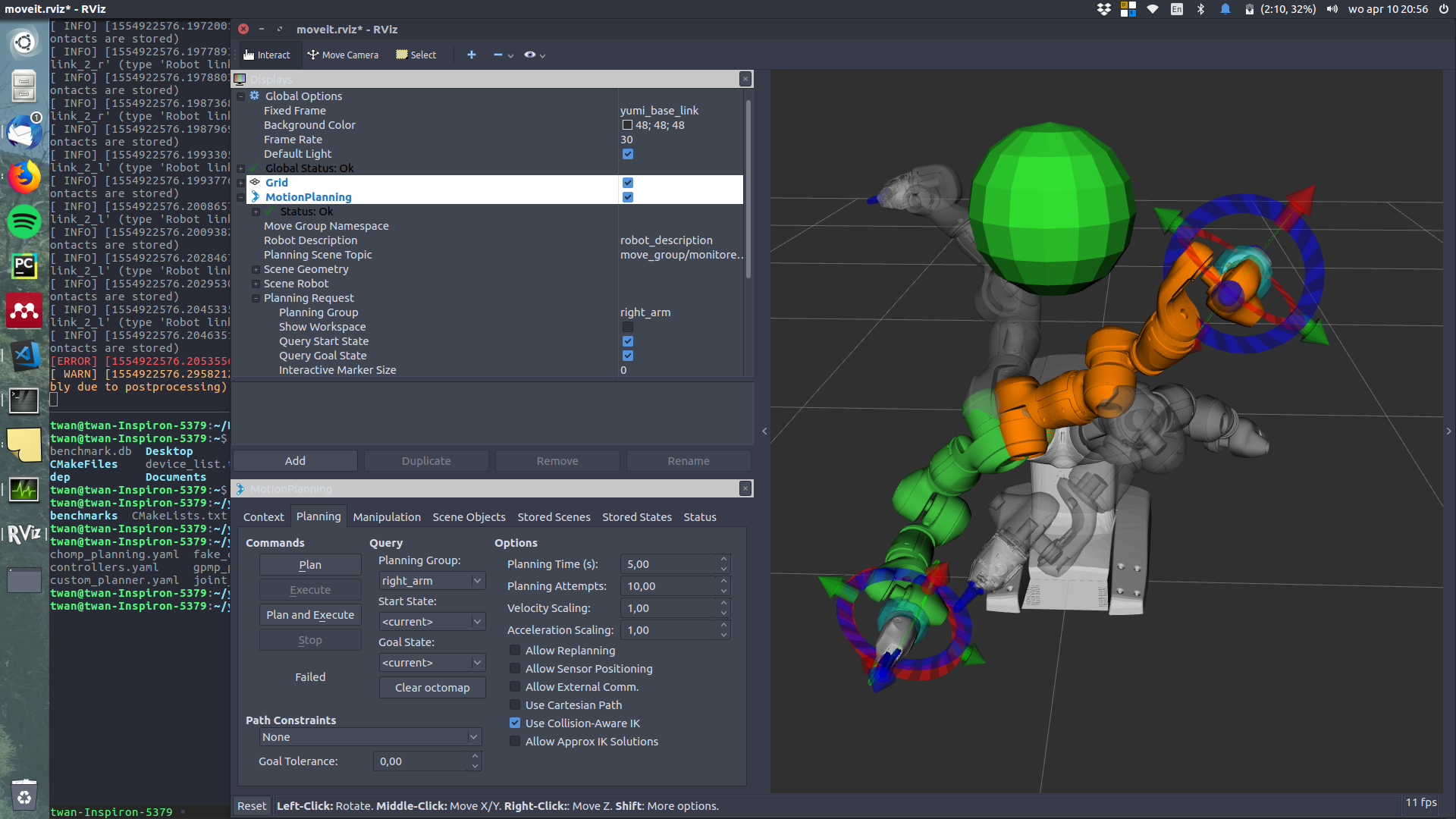The width and height of the screenshot is (1456, 819).
Task: Toggle the Grid display checkbox
Action: coord(627,183)
